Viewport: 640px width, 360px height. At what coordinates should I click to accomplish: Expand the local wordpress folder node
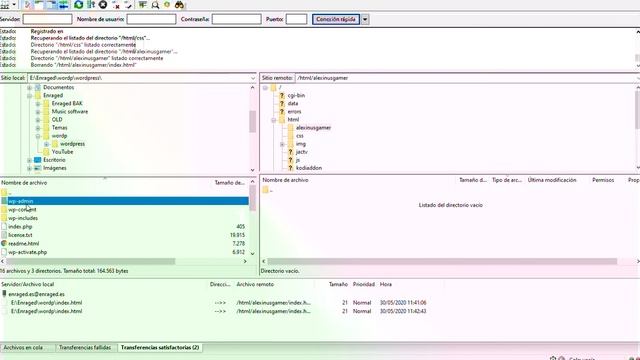click(x=47, y=144)
